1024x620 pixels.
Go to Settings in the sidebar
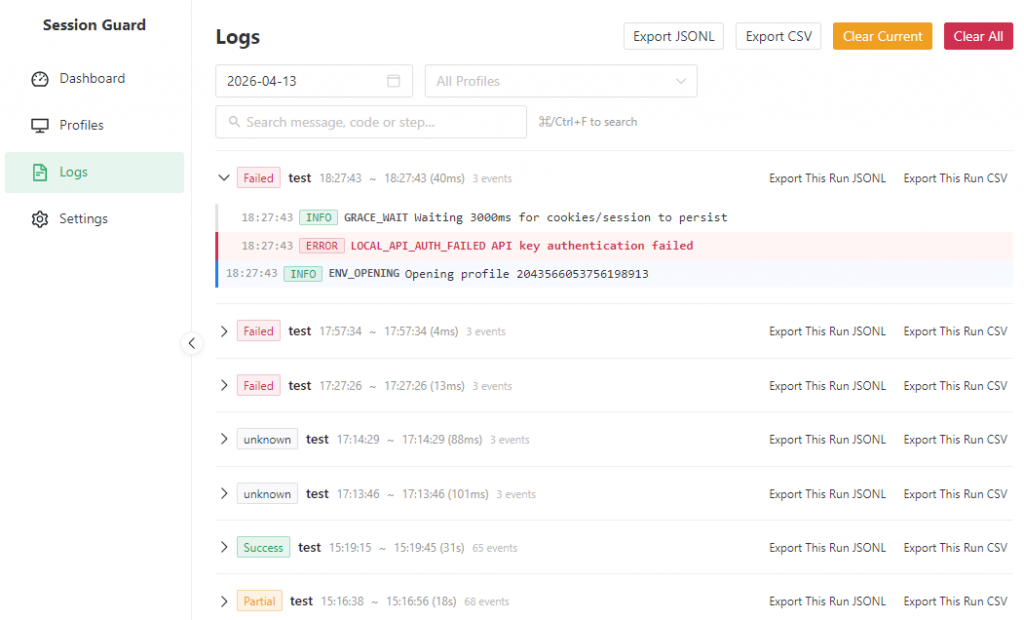[83, 219]
